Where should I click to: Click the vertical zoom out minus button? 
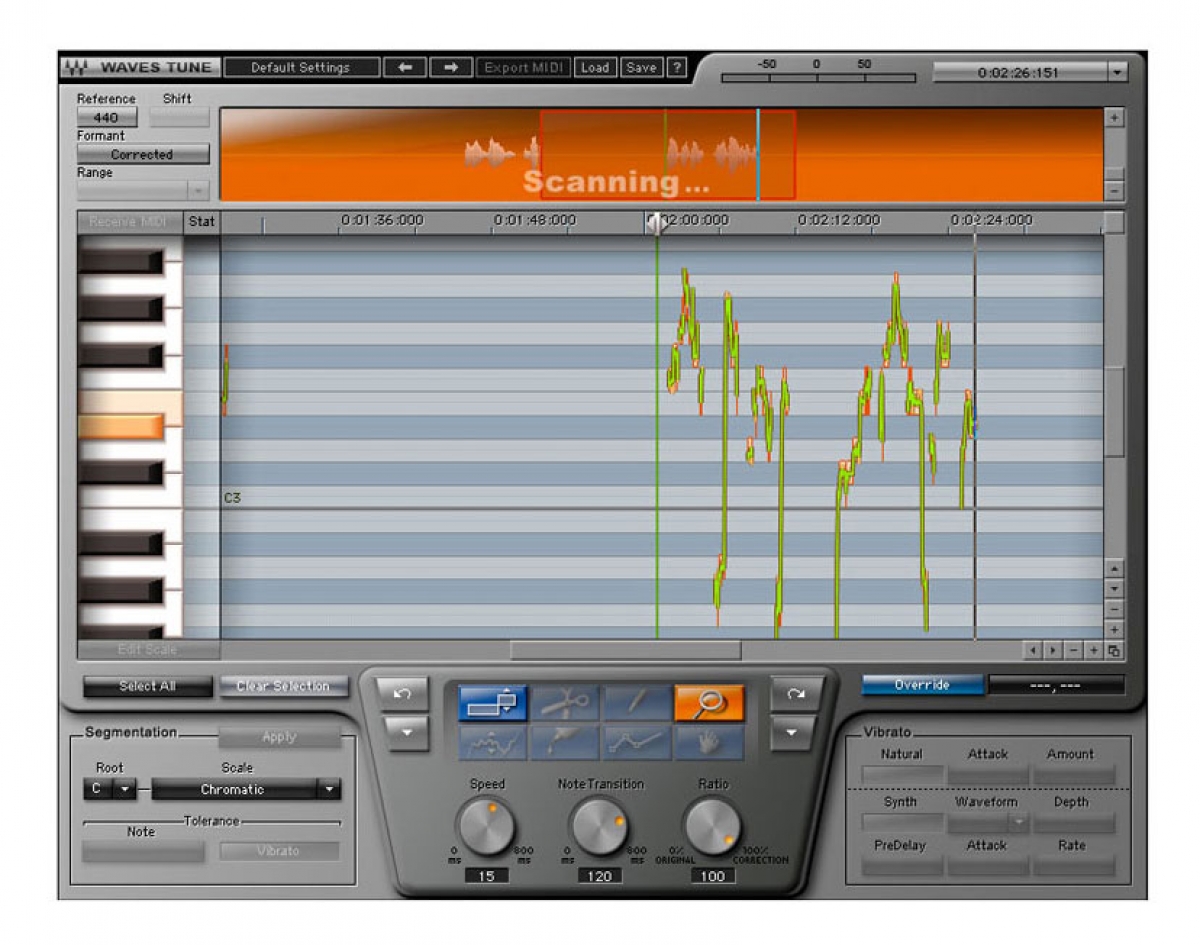pos(1115,609)
